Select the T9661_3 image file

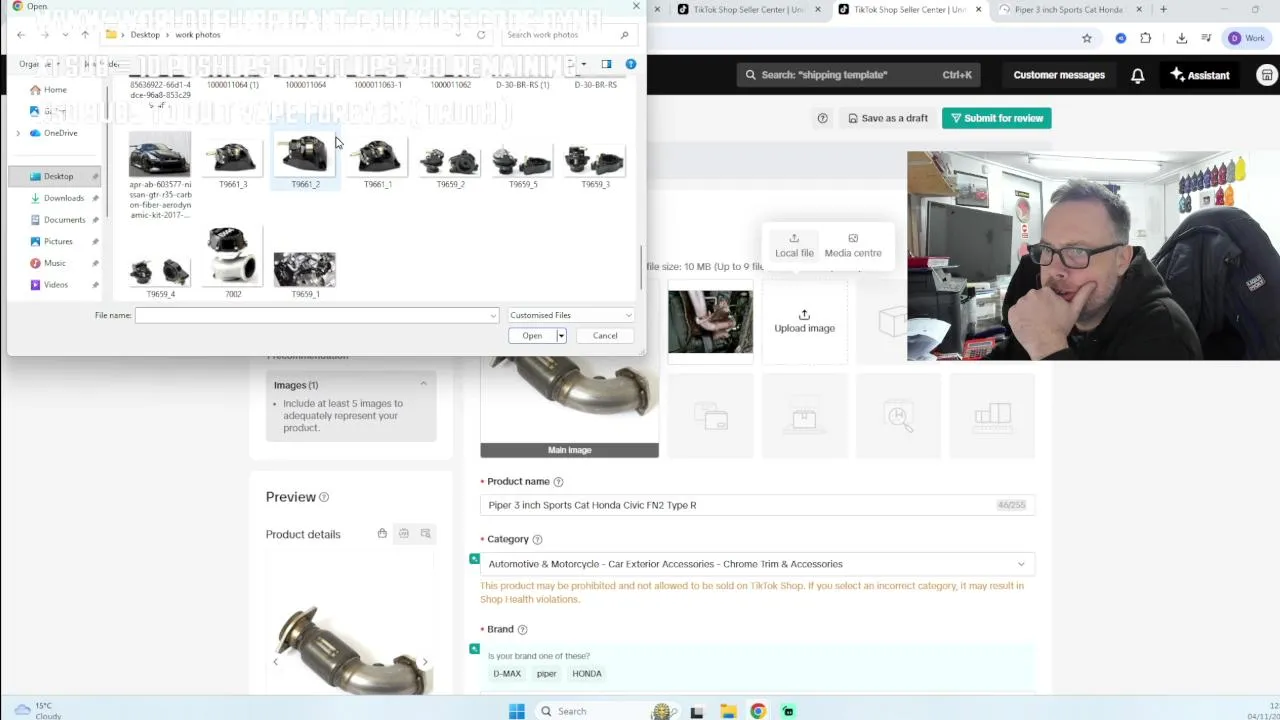pos(233,162)
